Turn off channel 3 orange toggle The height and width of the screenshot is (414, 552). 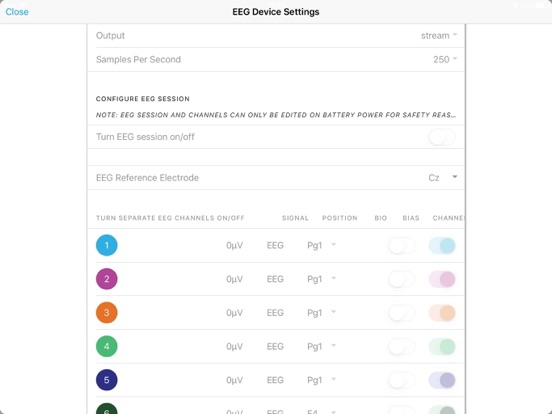[442, 313]
